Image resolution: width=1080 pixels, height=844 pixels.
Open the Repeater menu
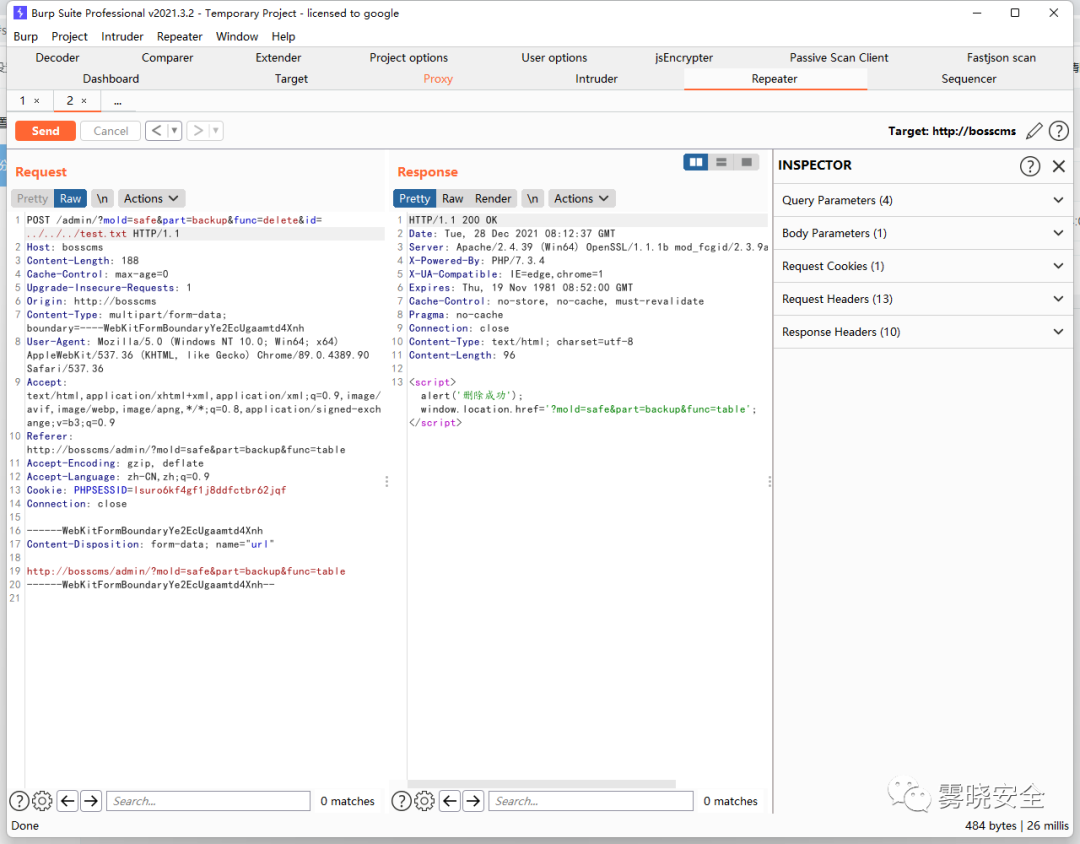[179, 37]
